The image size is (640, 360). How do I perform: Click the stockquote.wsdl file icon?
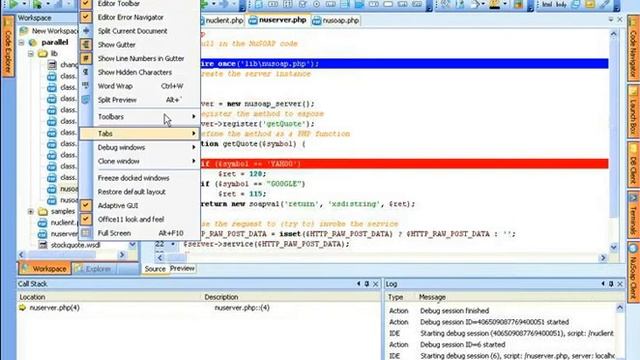[42, 245]
